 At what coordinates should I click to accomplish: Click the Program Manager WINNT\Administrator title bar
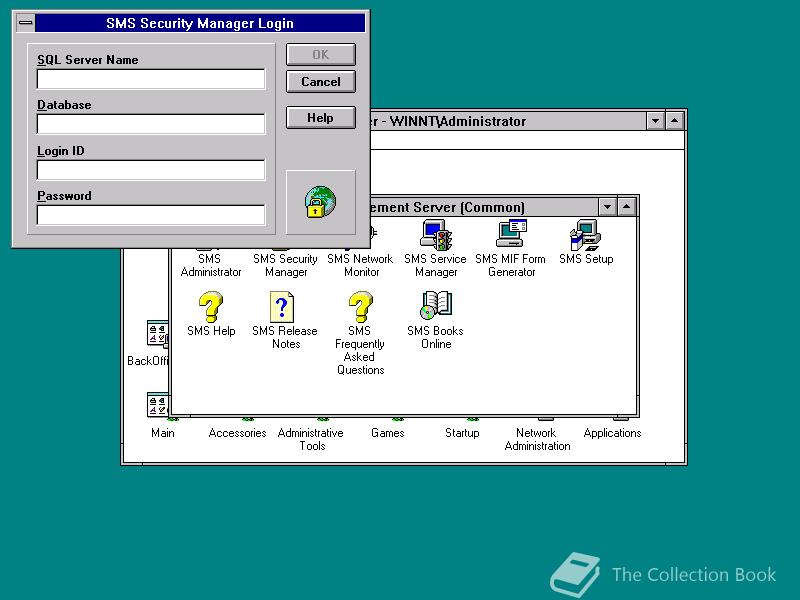[508, 121]
